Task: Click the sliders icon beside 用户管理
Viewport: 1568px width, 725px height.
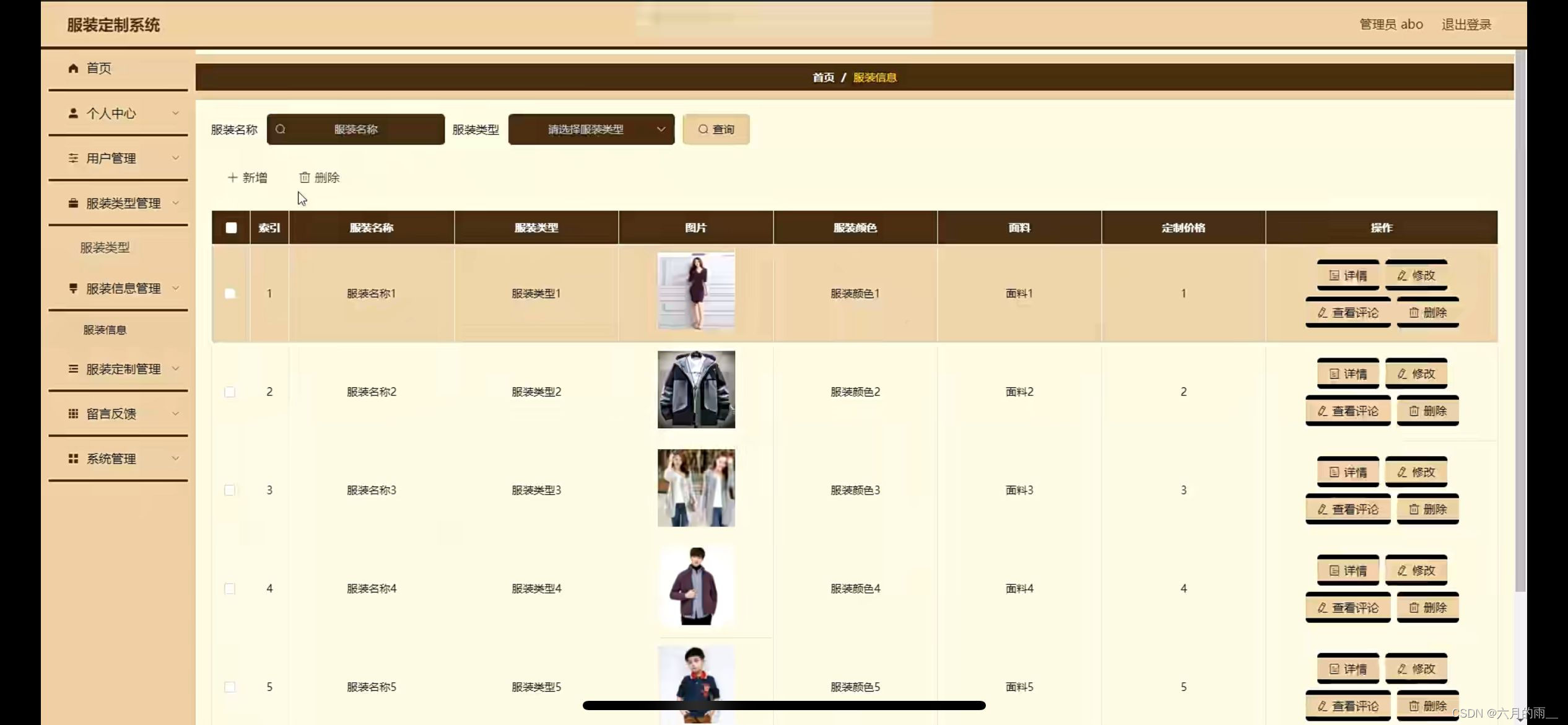Action: [x=73, y=158]
